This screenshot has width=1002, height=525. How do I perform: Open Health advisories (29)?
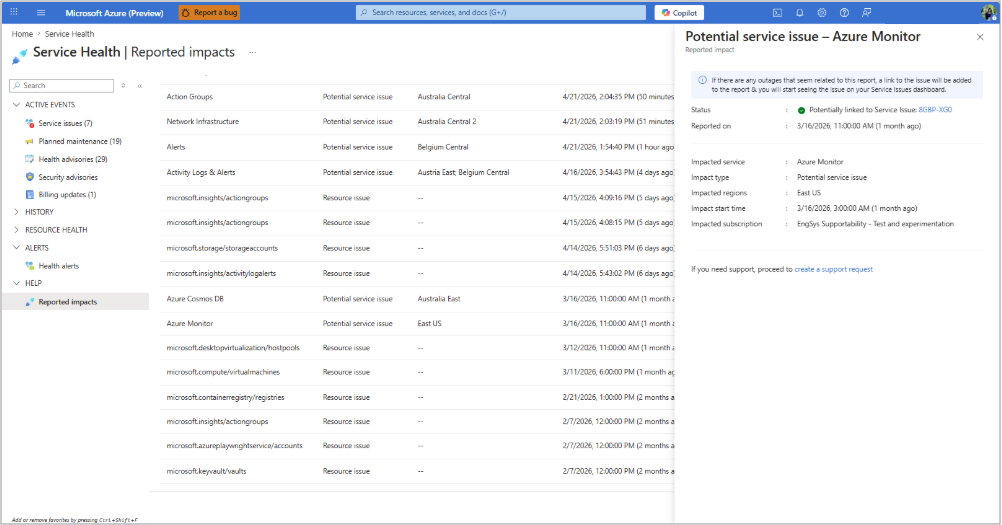(73, 159)
